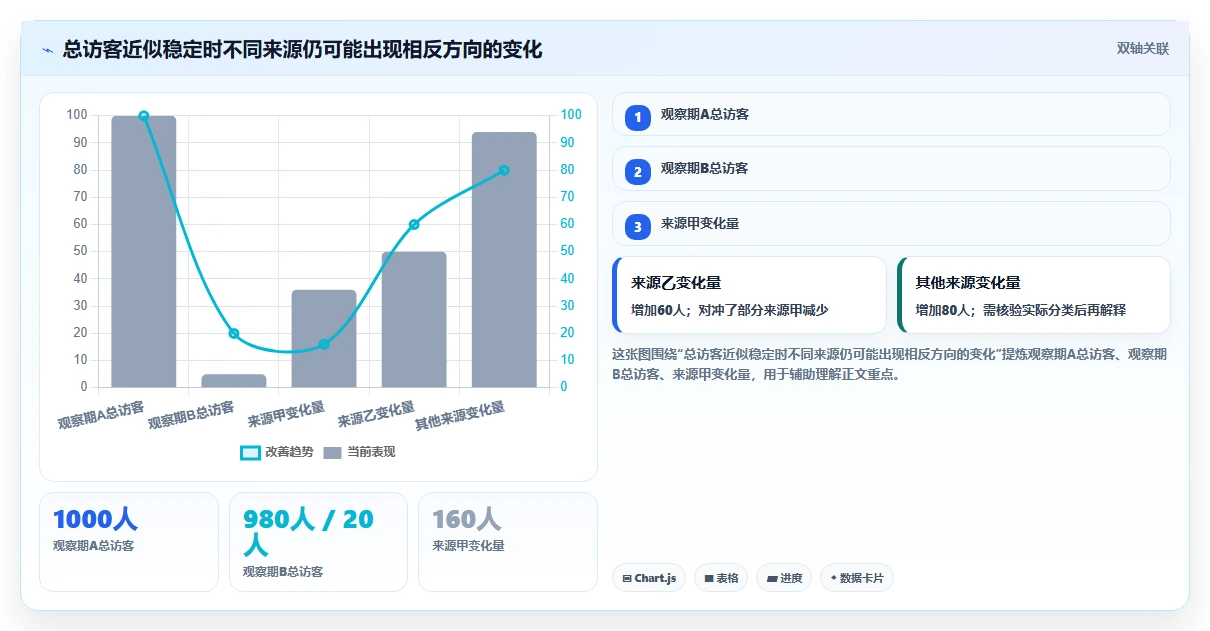Click the line point at value 20
The image size is (1210, 631).
[234, 333]
